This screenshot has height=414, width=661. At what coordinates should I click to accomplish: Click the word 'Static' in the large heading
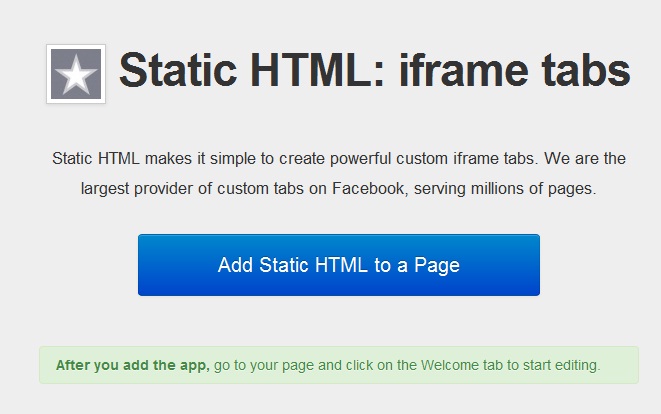coord(178,70)
